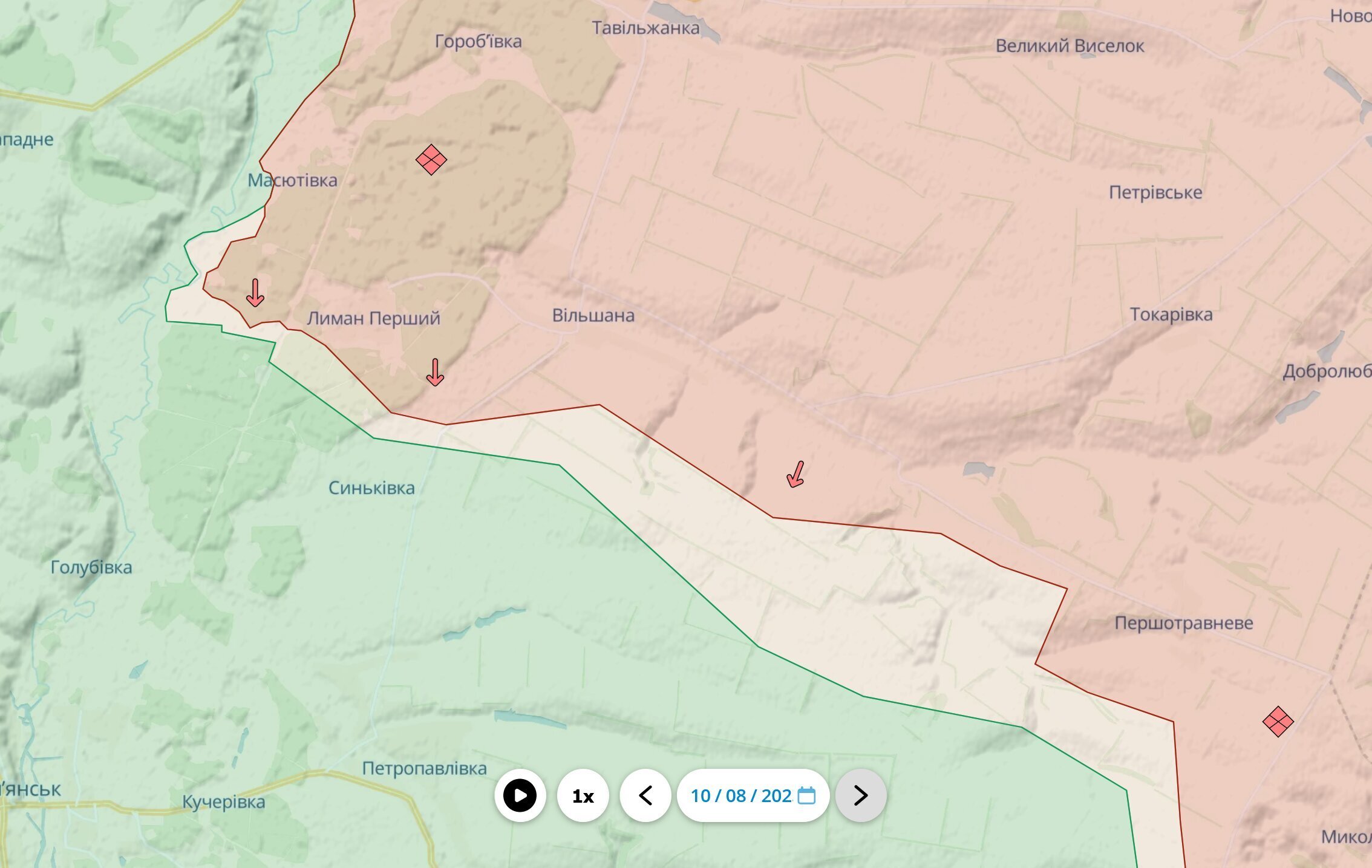Click attack arrow below Лиман Перший
The width and height of the screenshot is (1372, 868).
coord(435,372)
